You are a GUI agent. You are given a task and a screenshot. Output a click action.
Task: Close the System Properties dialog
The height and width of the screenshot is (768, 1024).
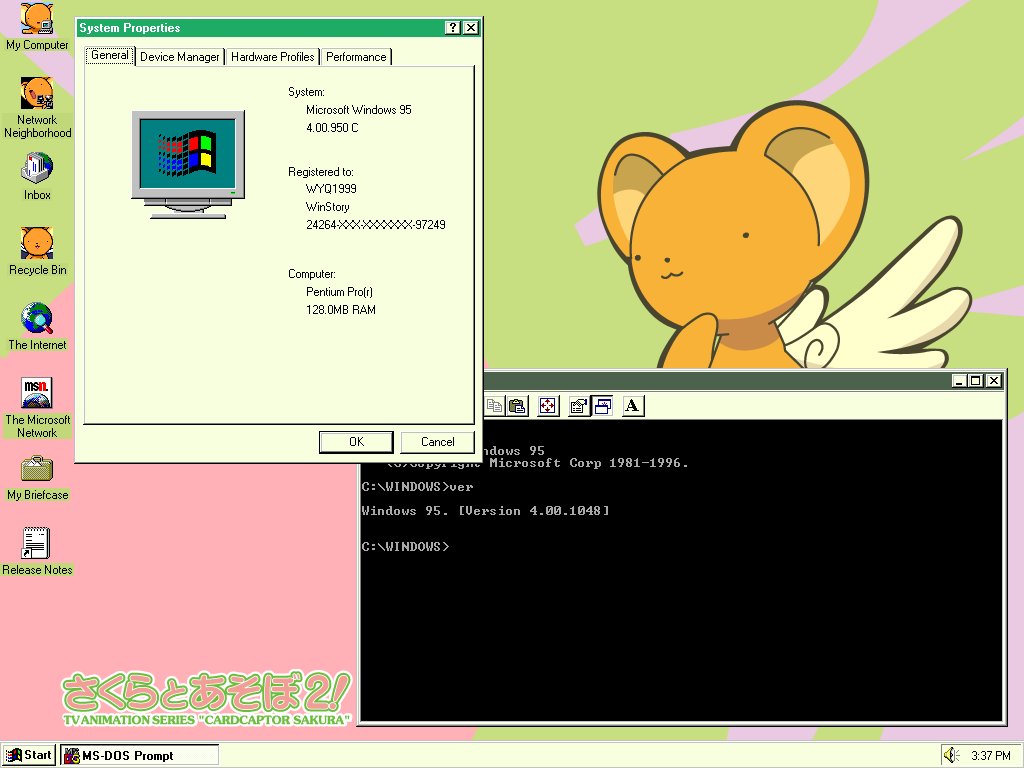tap(471, 27)
